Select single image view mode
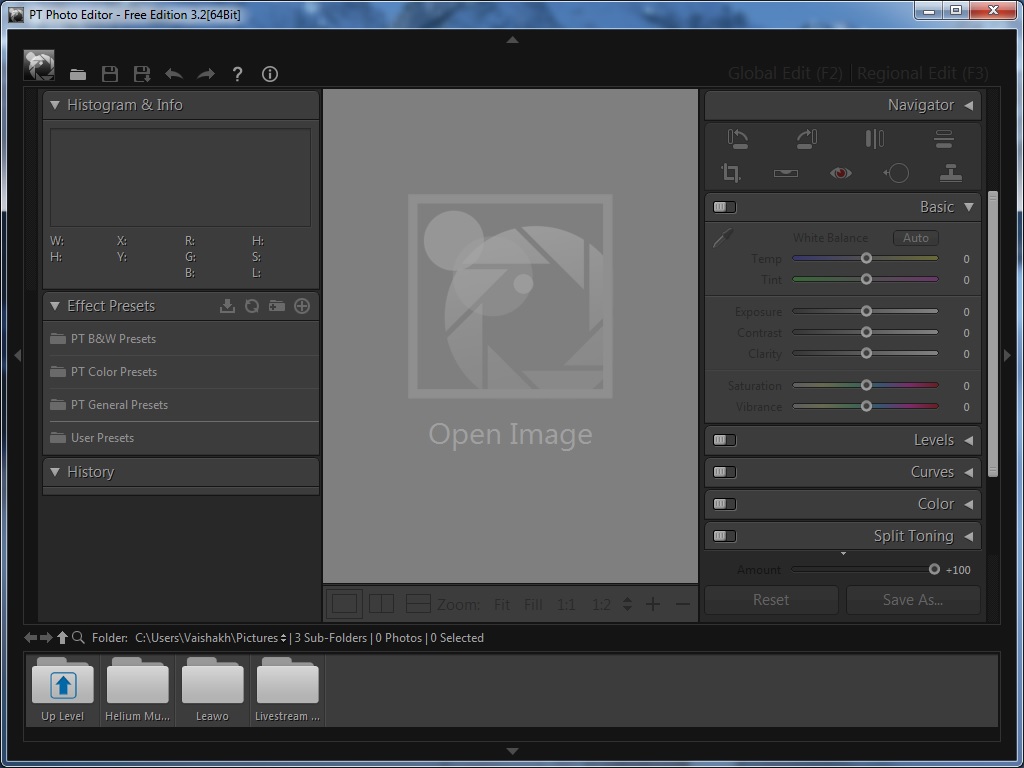1024x768 pixels. tap(345, 603)
